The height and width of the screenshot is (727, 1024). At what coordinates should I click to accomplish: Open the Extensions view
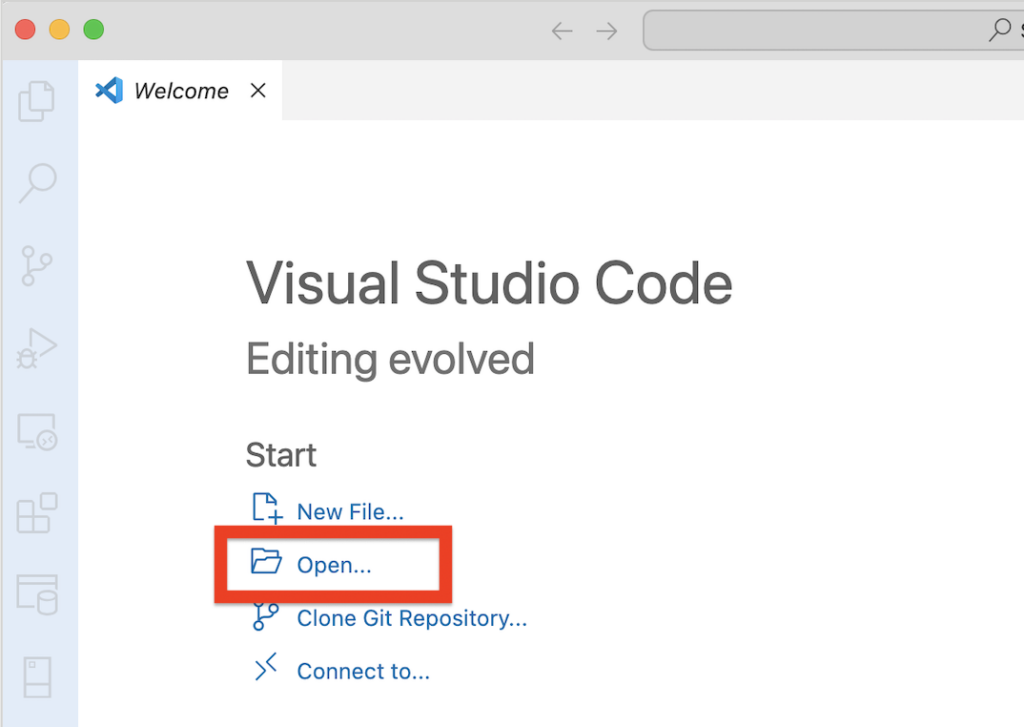coord(38,513)
